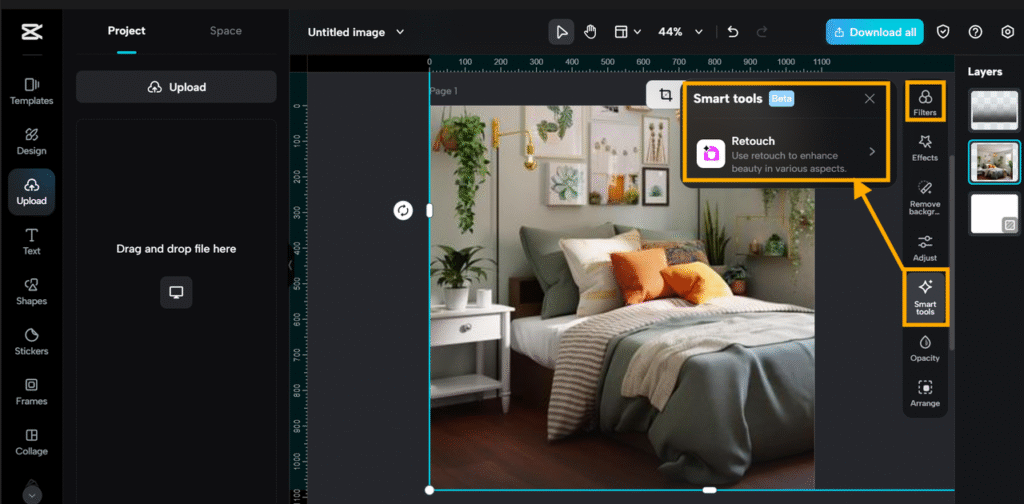Screen dimensions: 1024x504
Task: Open the 44% zoom dropdown
Action: coord(680,32)
